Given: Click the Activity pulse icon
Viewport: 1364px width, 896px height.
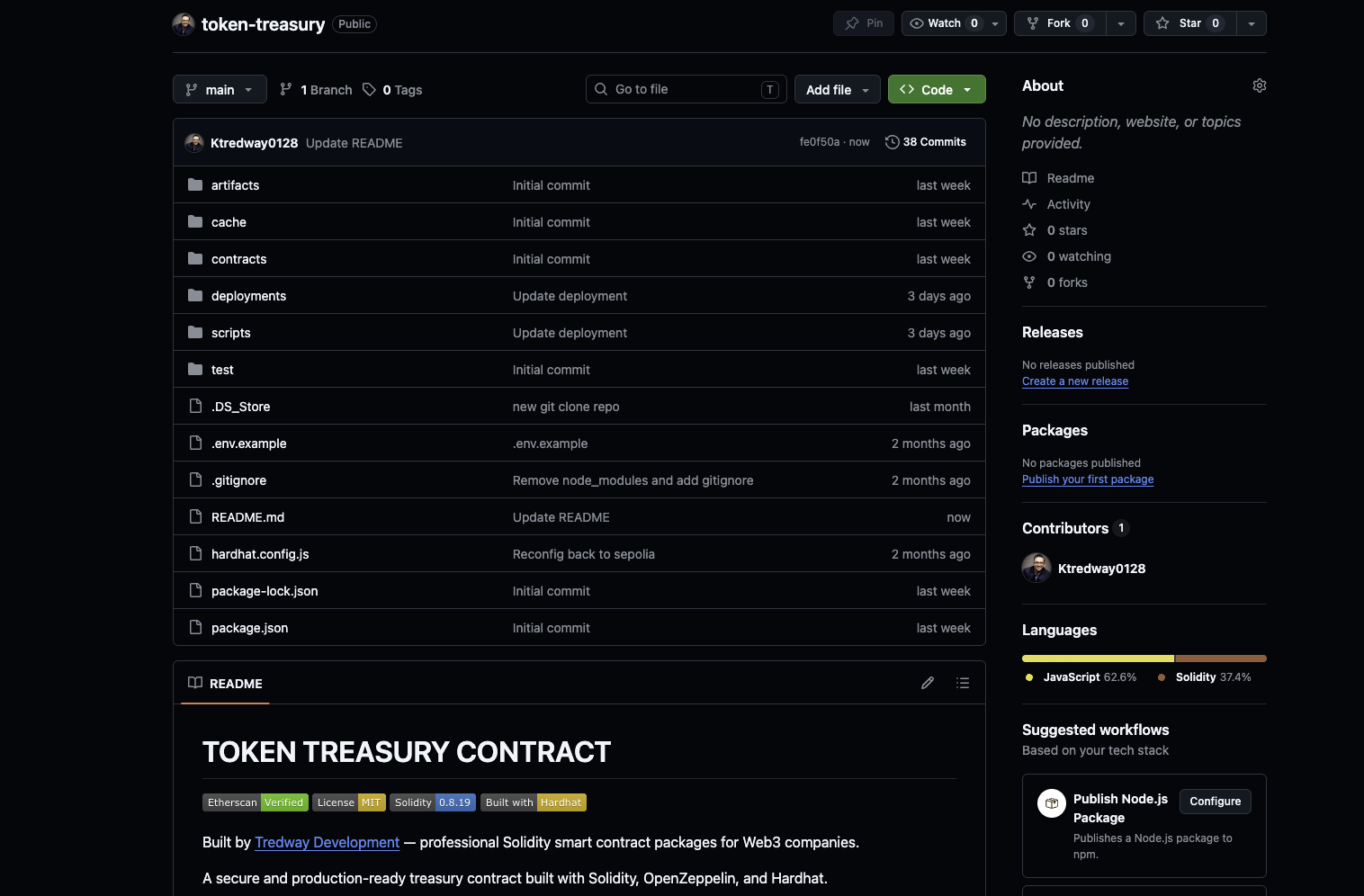Looking at the screenshot, I should click(1029, 204).
